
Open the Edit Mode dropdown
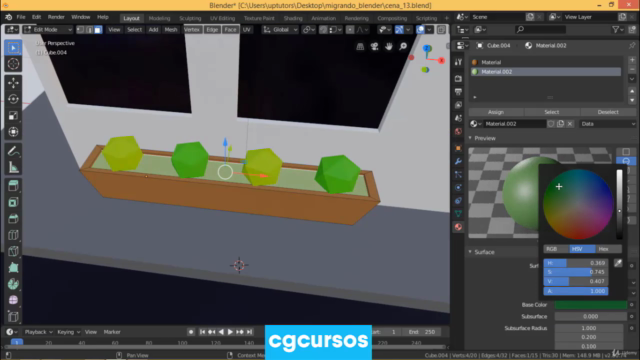point(48,30)
